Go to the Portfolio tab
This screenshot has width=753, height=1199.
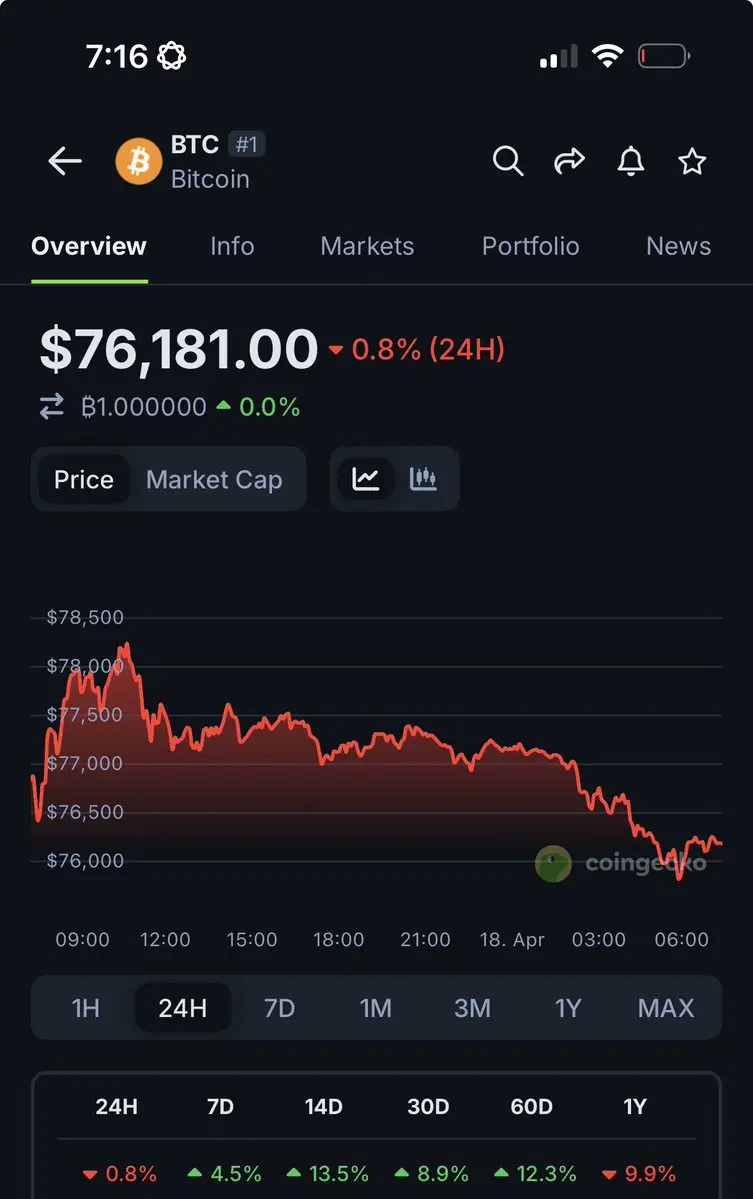coord(530,246)
